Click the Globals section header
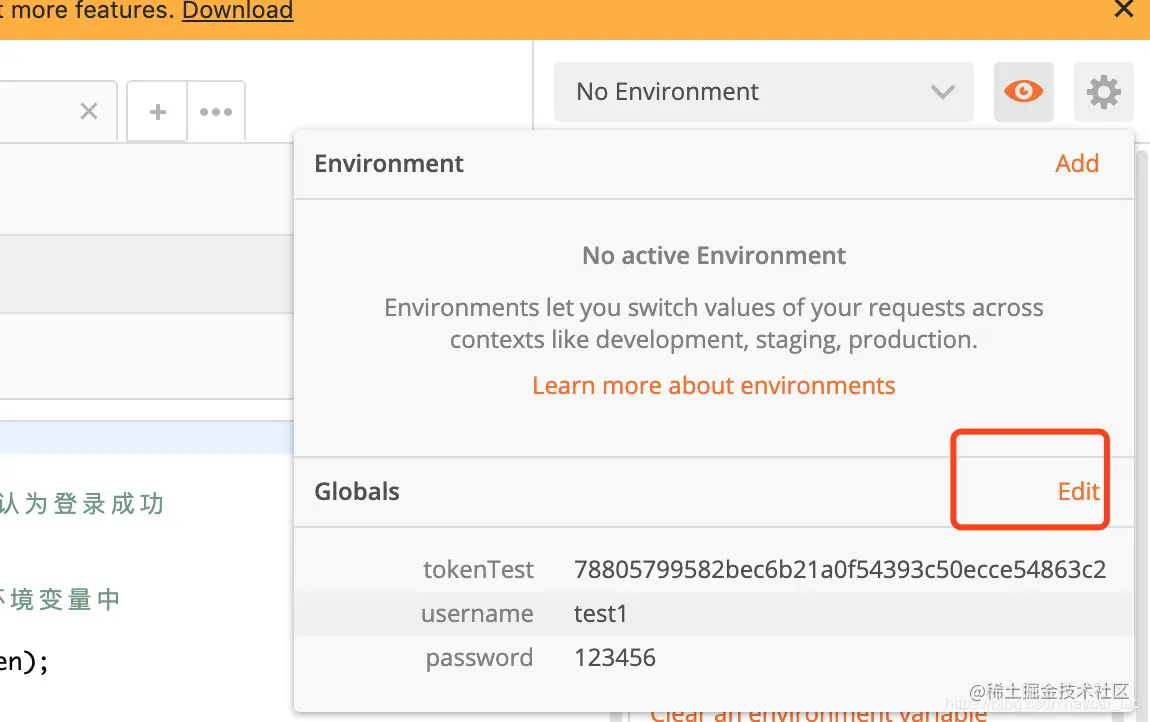This screenshot has width=1150, height=722. (357, 491)
